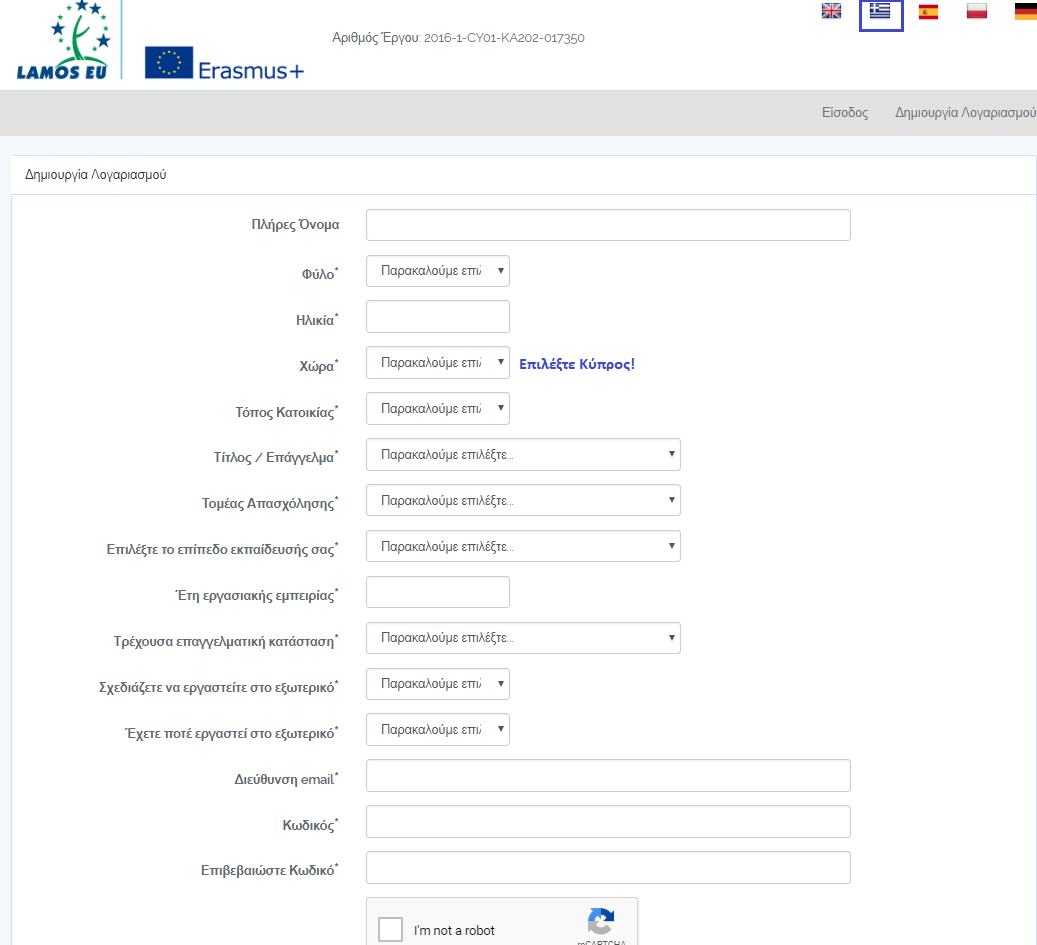Expand Τρέχουσα επαγγελματική κατάσταση dropdown
The height and width of the screenshot is (945, 1037).
pos(523,638)
